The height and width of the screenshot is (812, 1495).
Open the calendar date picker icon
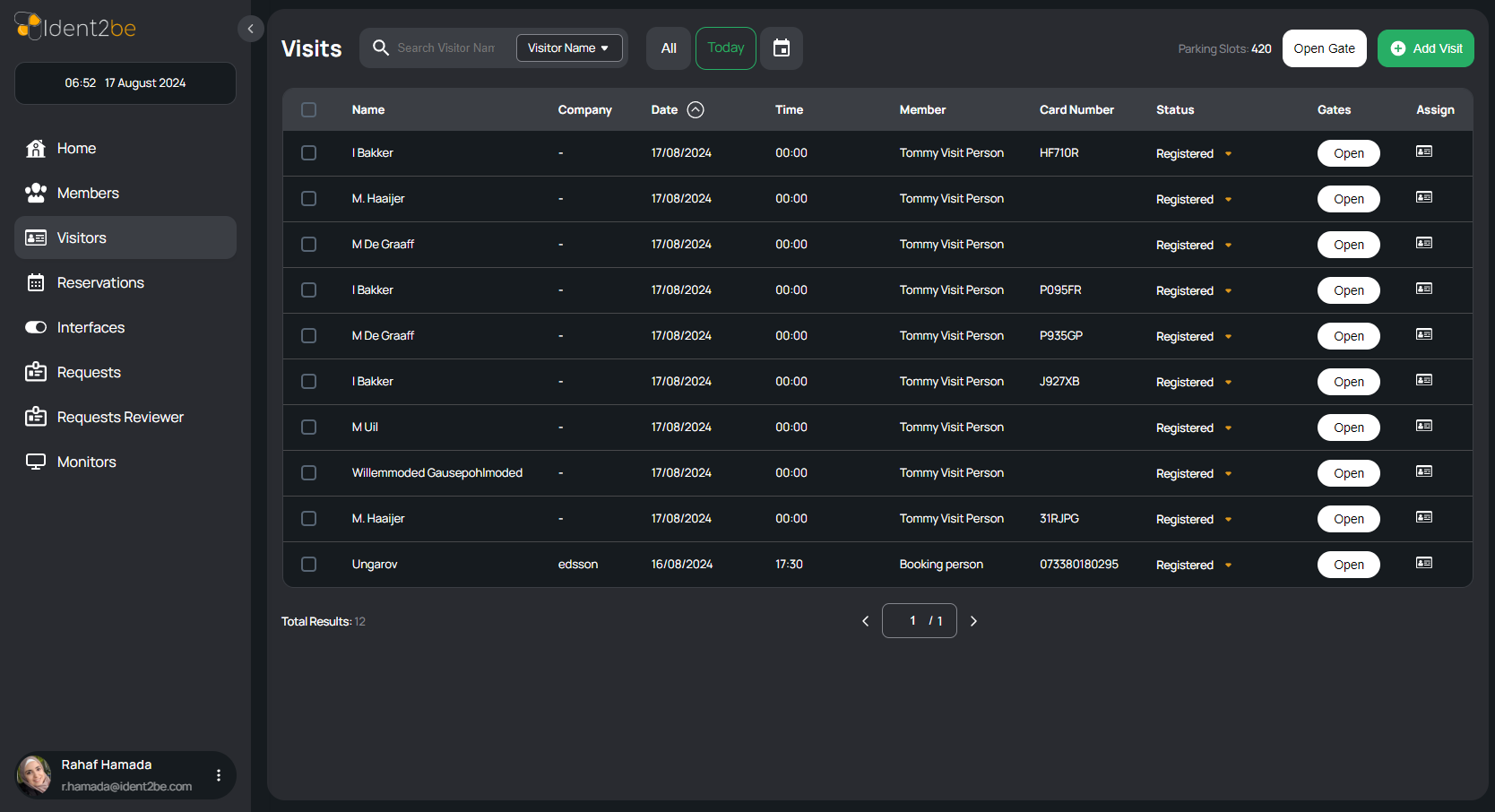pos(781,48)
